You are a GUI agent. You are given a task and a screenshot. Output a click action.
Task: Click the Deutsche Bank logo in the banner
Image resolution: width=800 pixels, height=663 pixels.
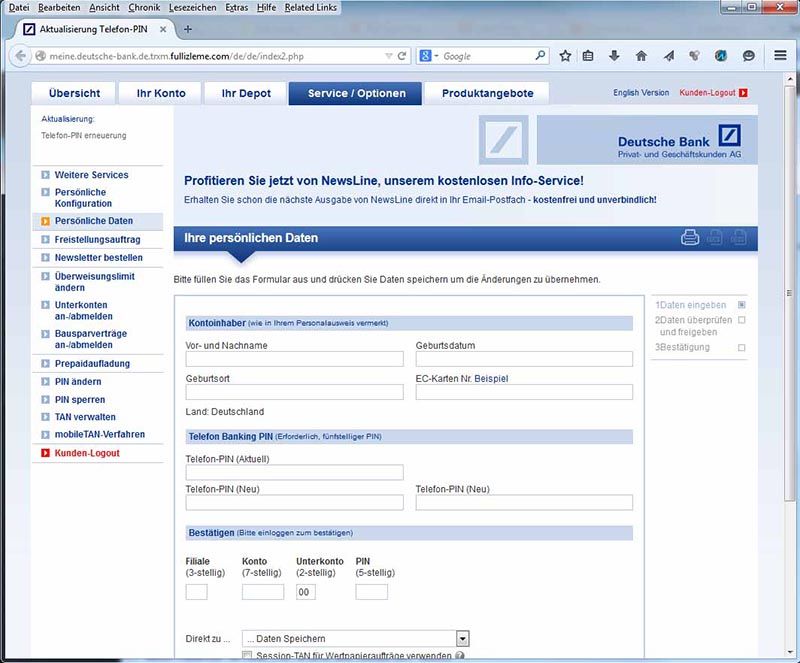[730, 136]
